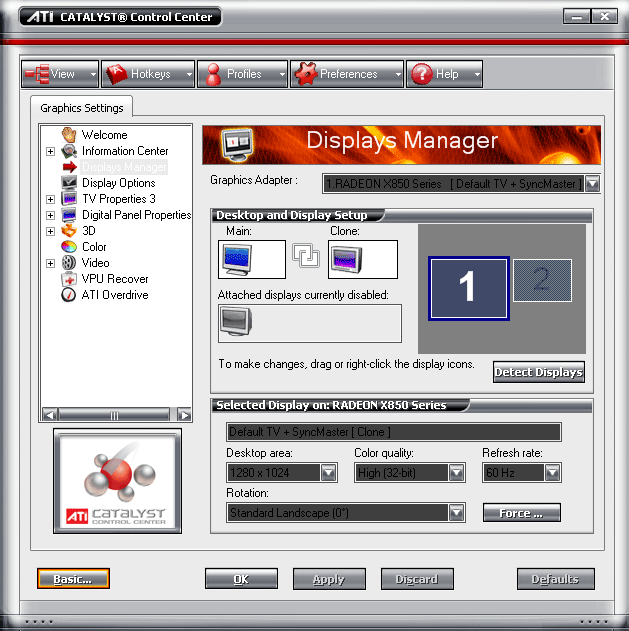
Task: Click the tree horizontal scrollbar thumb
Action: click(x=114, y=415)
